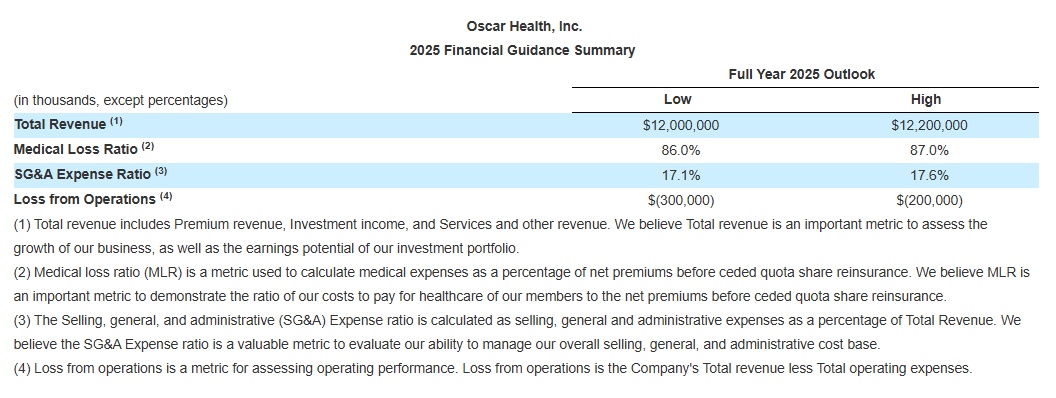Click the $12,000,000 low revenue value
Viewport: 1056px width, 398px height.
pyautogui.click(x=681, y=125)
